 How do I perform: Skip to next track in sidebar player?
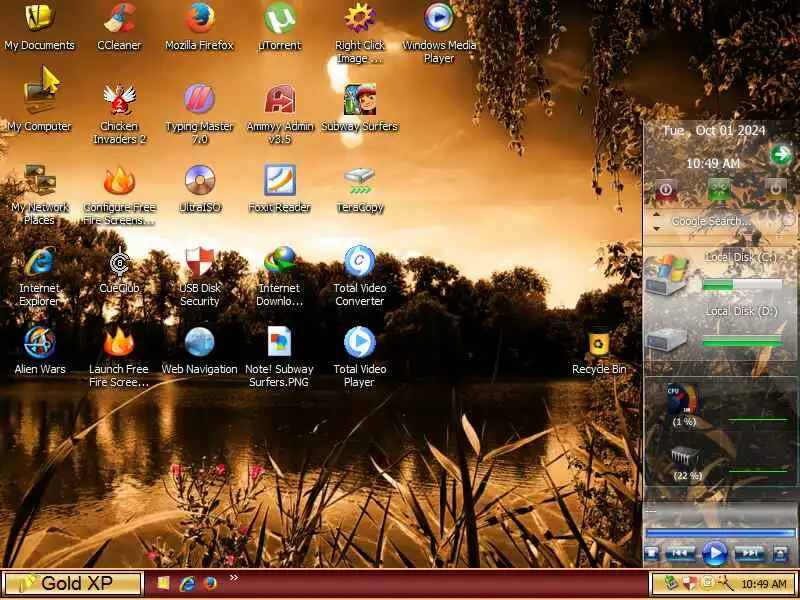pyautogui.click(x=749, y=553)
